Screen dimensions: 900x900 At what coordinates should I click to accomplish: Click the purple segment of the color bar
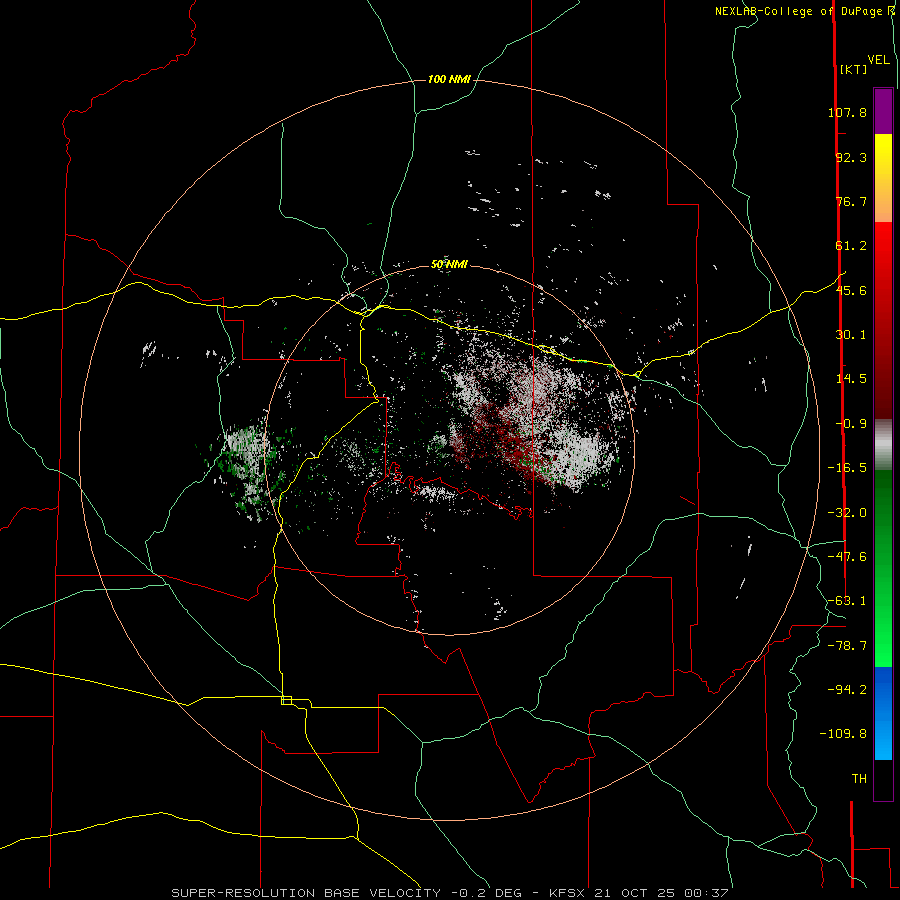pyautogui.click(x=883, y=111)
